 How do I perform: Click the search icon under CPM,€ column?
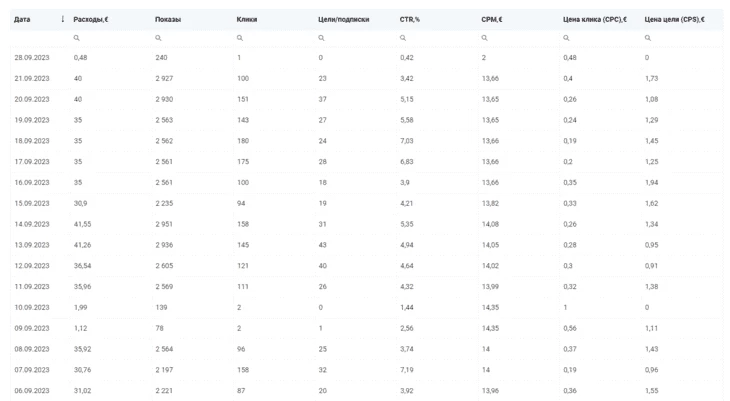click(x=484, y=38)
